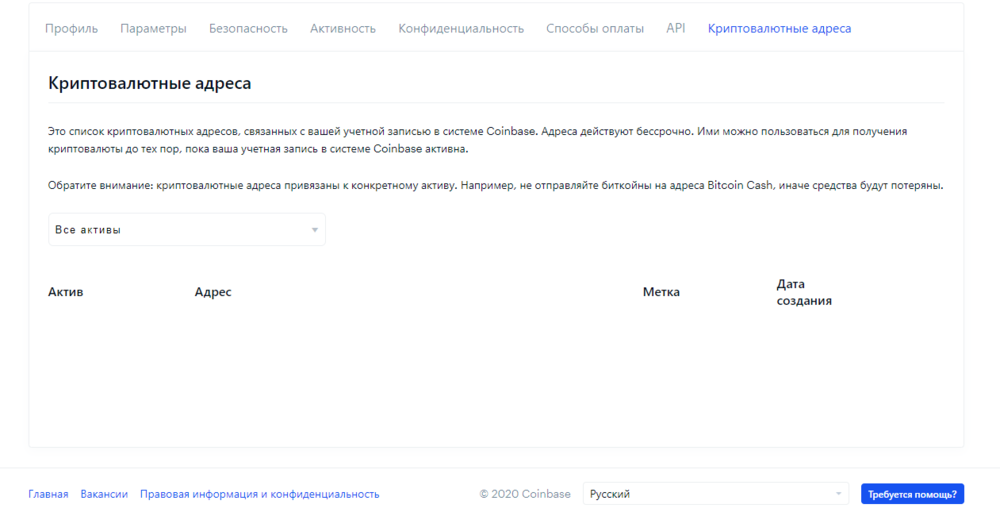This screenshot has height=512, width=1000.
Task: Switch to the Параметры tab
Action: [153, 29]
